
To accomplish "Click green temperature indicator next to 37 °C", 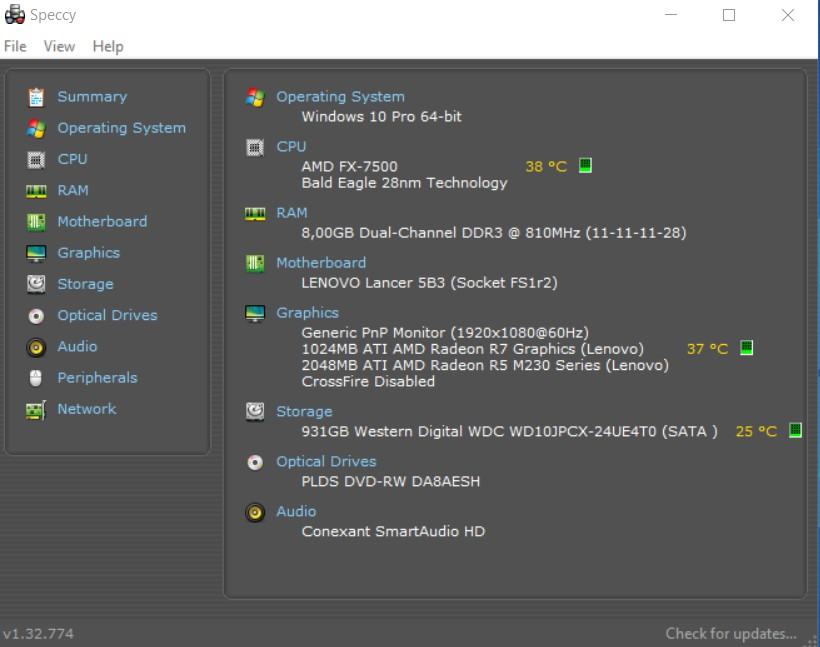I will click(x=746, y=347).
